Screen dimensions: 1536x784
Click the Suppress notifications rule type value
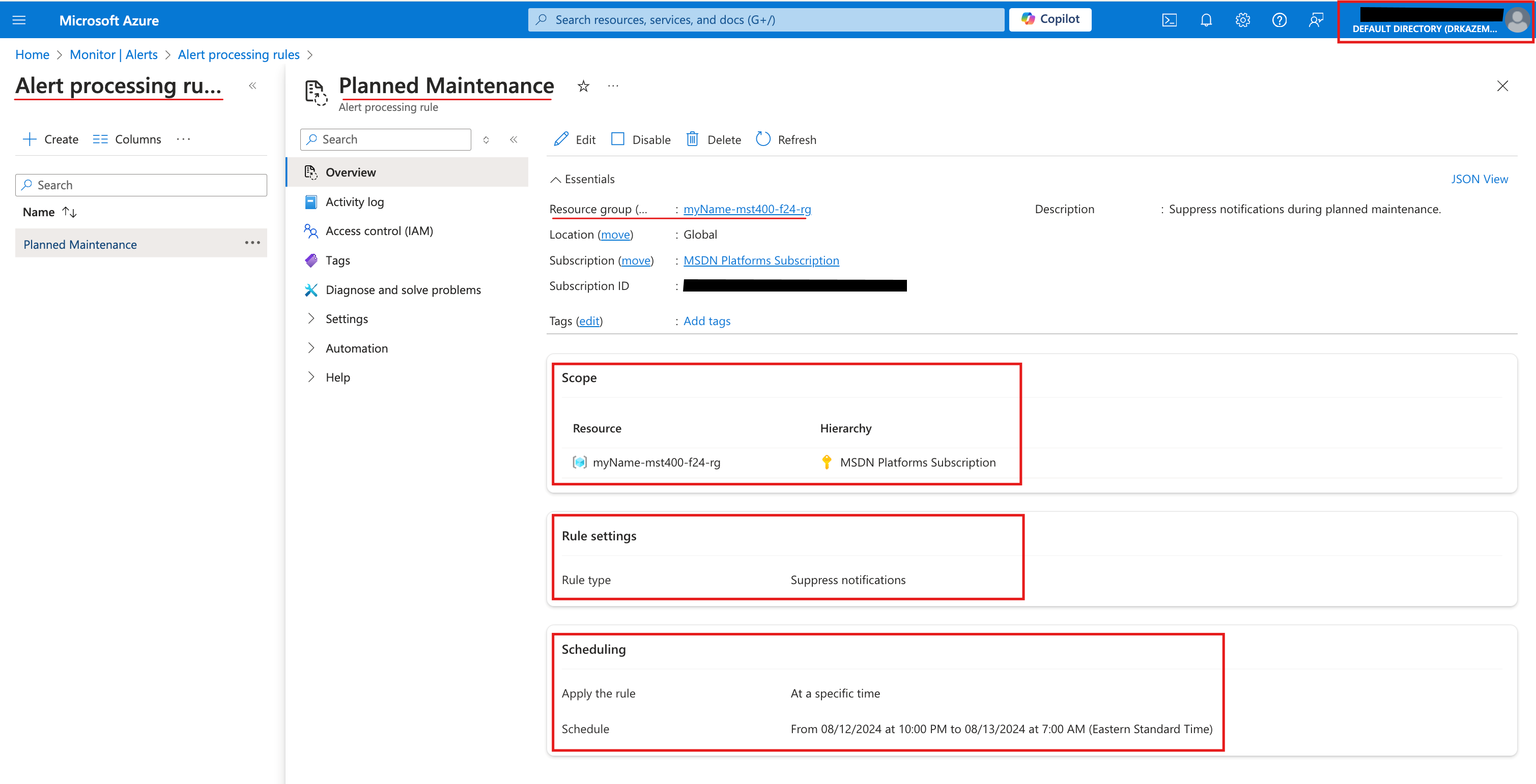pyautogui.click(x=848, y=580)
